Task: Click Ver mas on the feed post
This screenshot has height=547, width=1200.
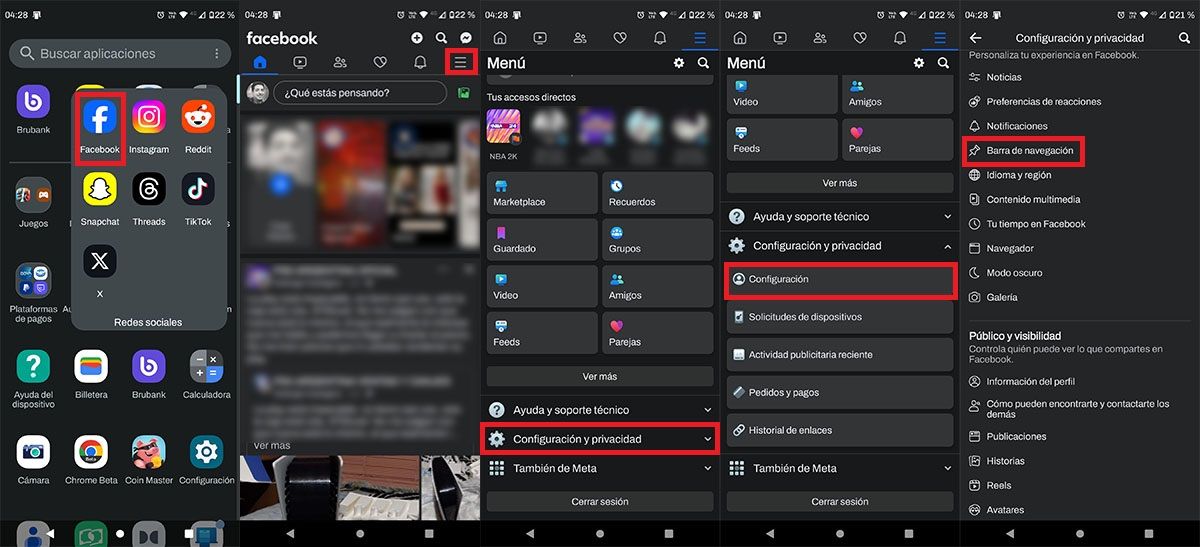Action: coord(272,445)
